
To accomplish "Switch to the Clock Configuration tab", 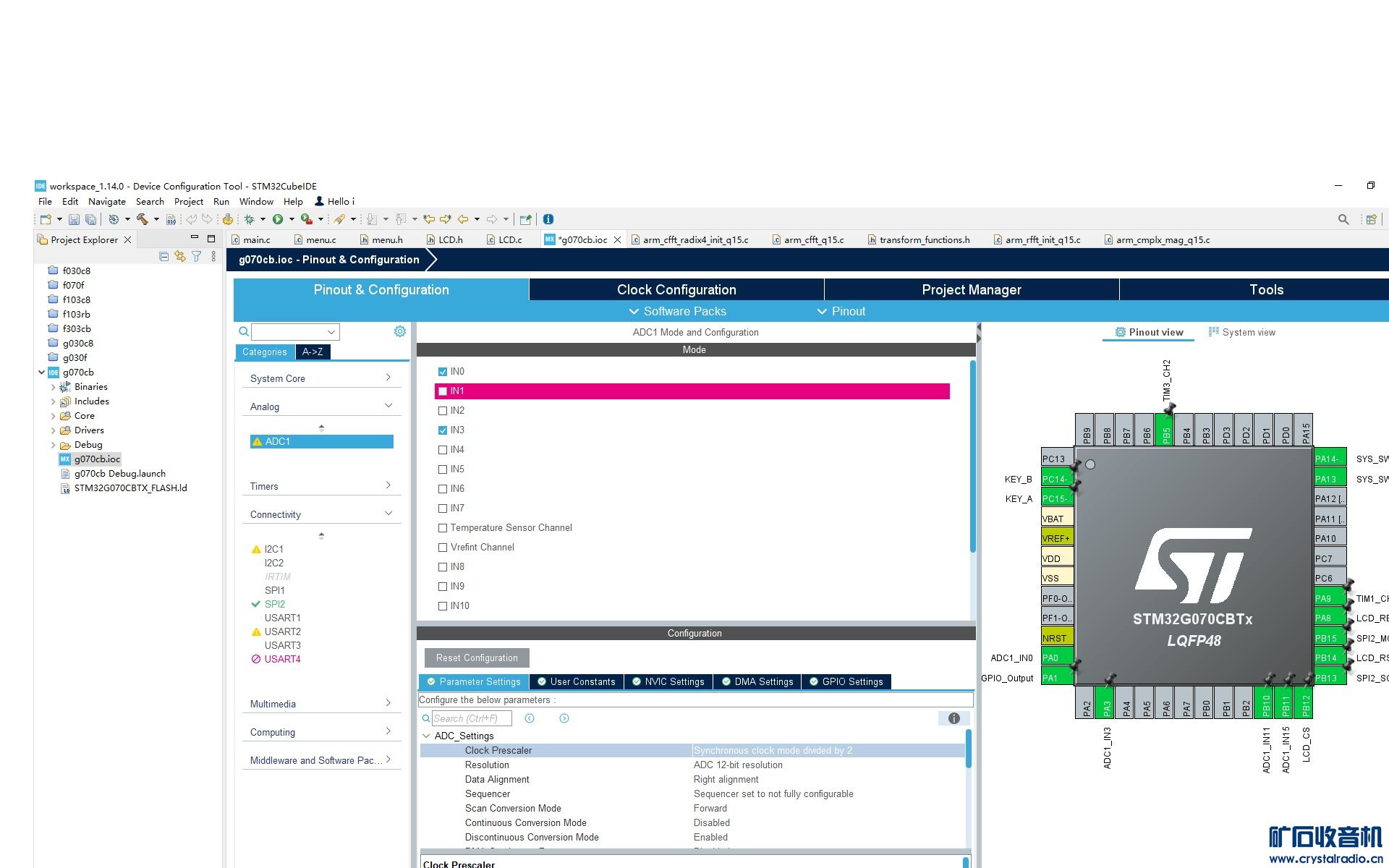I will coord(676,289).
